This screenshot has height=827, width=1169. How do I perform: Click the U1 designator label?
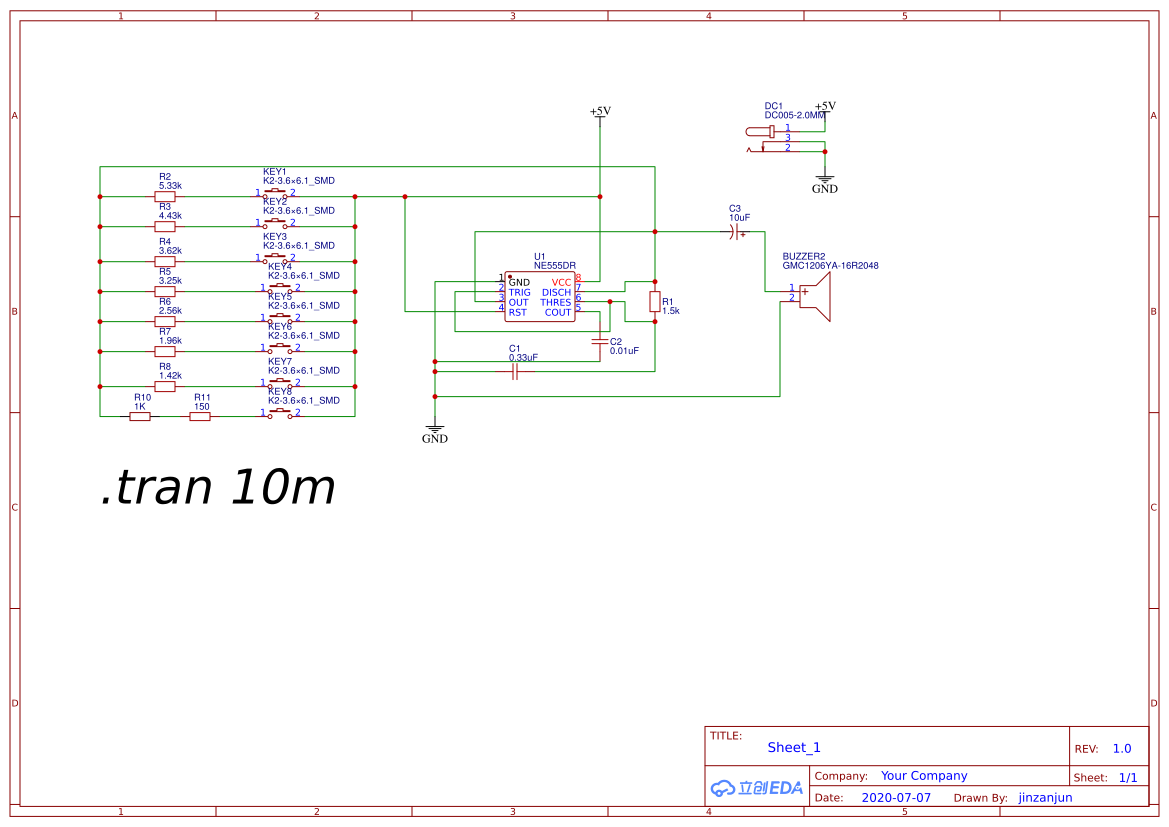coord(539,257)
